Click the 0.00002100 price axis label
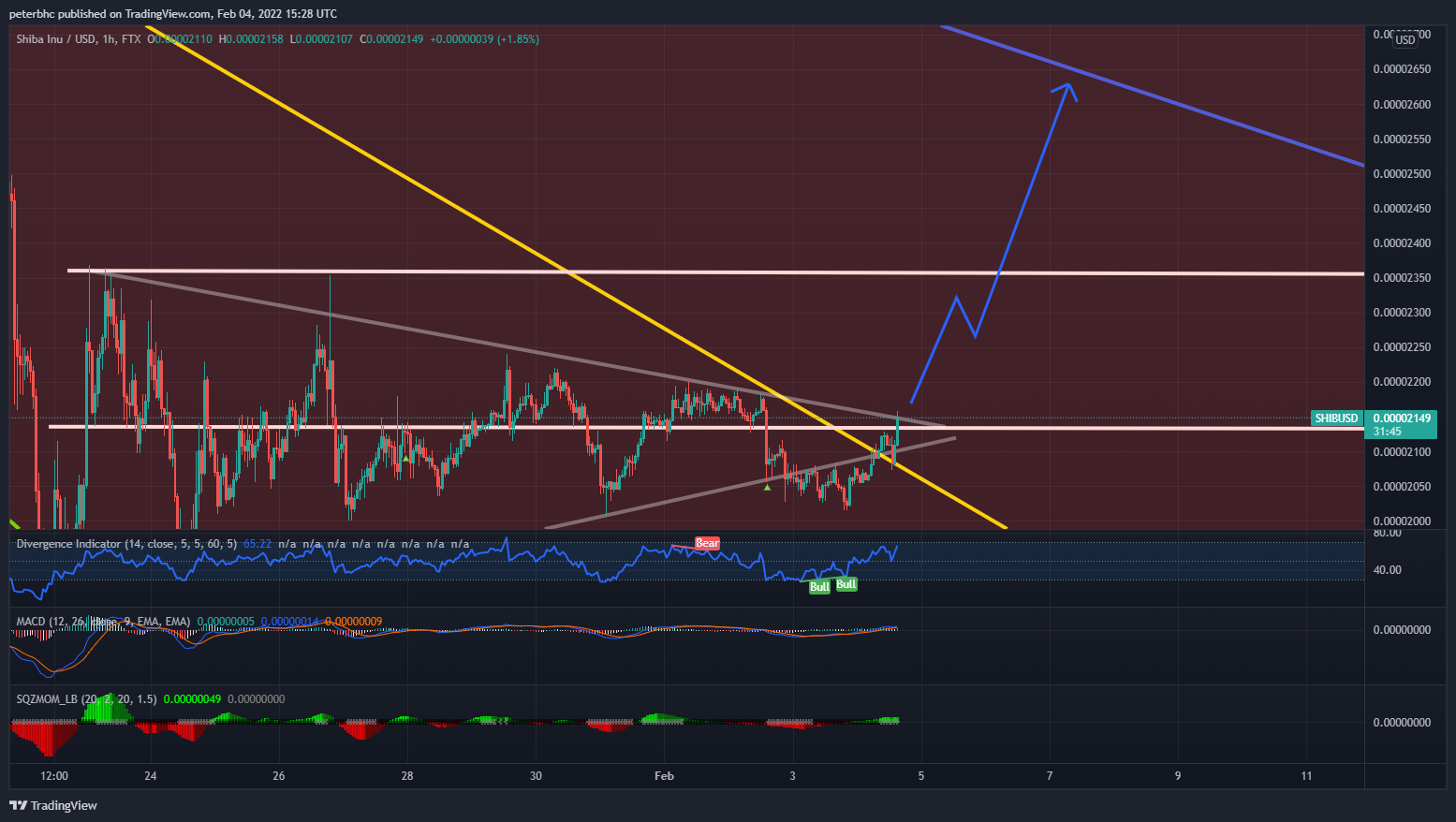 click(x=1402, y=452)
